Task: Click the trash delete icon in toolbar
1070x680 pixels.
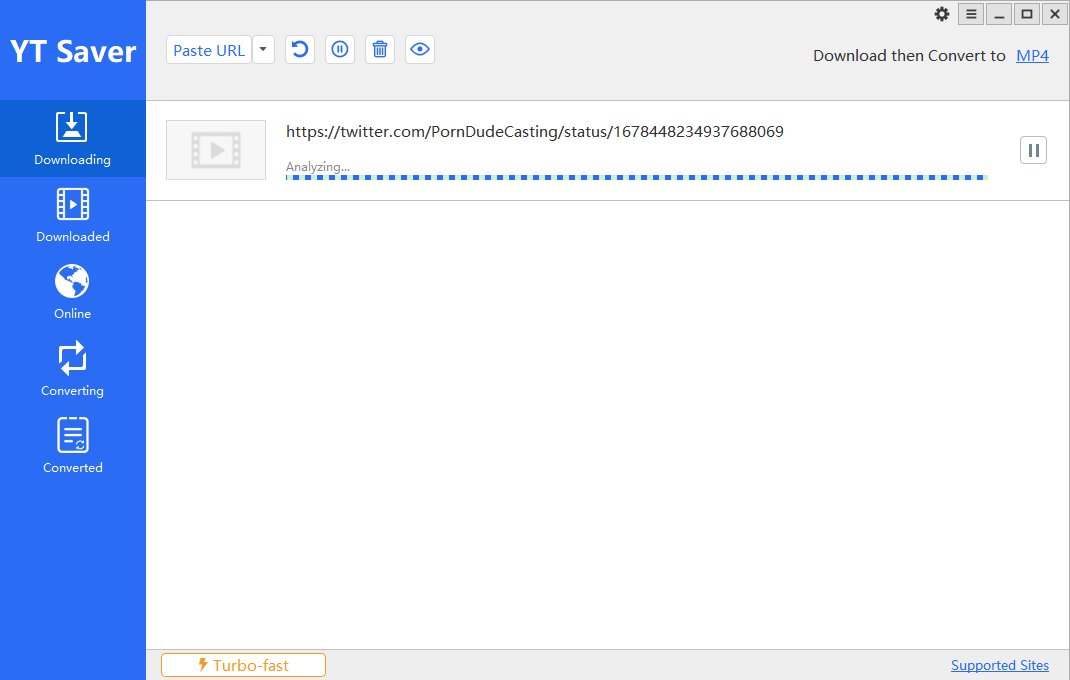Action: click(x=380, y=50)
